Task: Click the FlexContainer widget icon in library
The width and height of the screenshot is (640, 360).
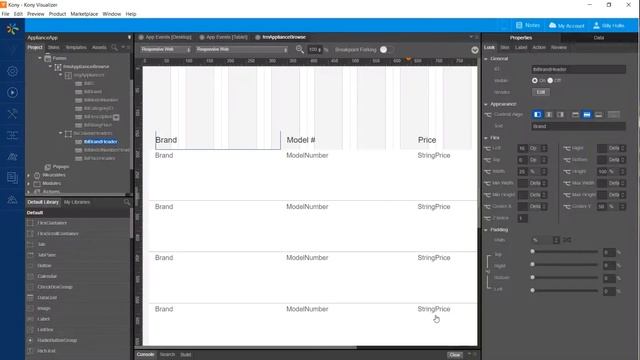Action: [30, 223]
